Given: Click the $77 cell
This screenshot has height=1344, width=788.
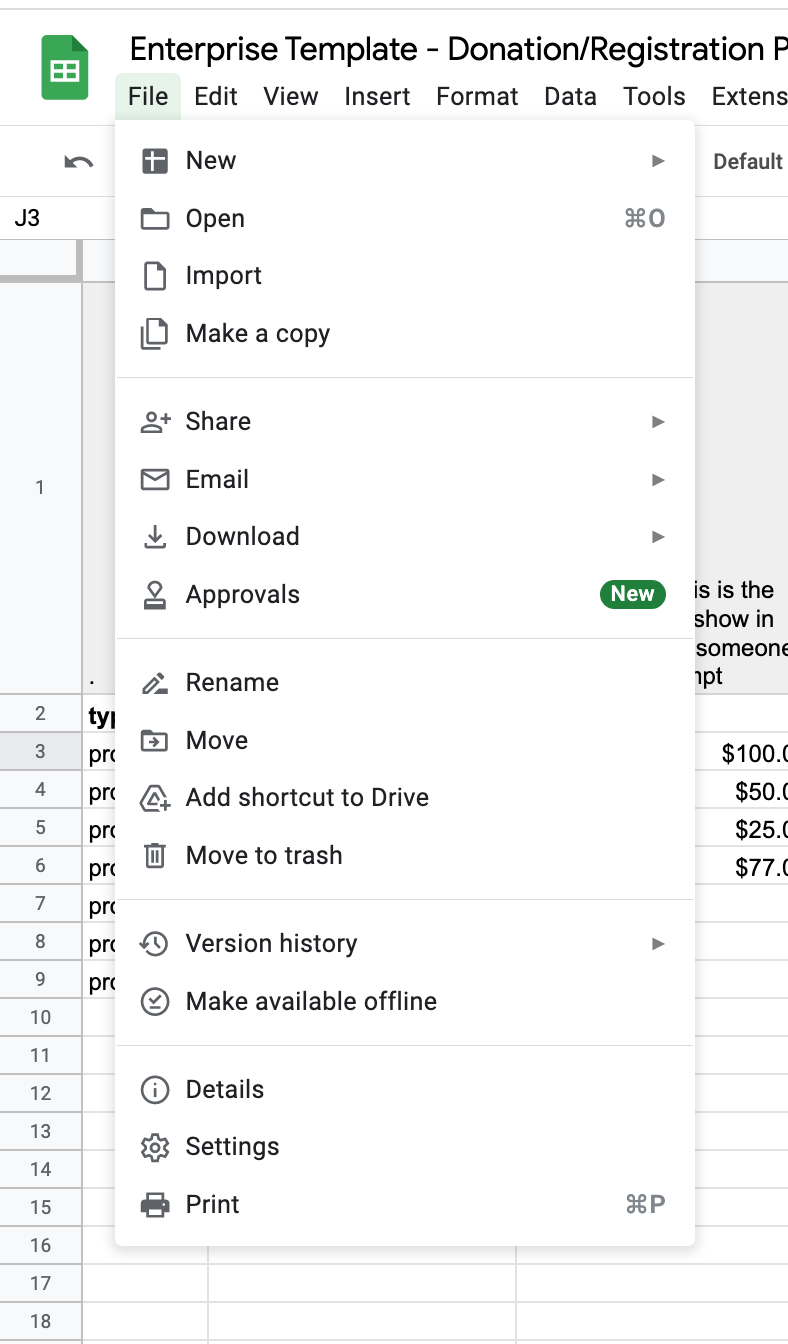Looking at the screenshot, I should [x=742, y=867].
